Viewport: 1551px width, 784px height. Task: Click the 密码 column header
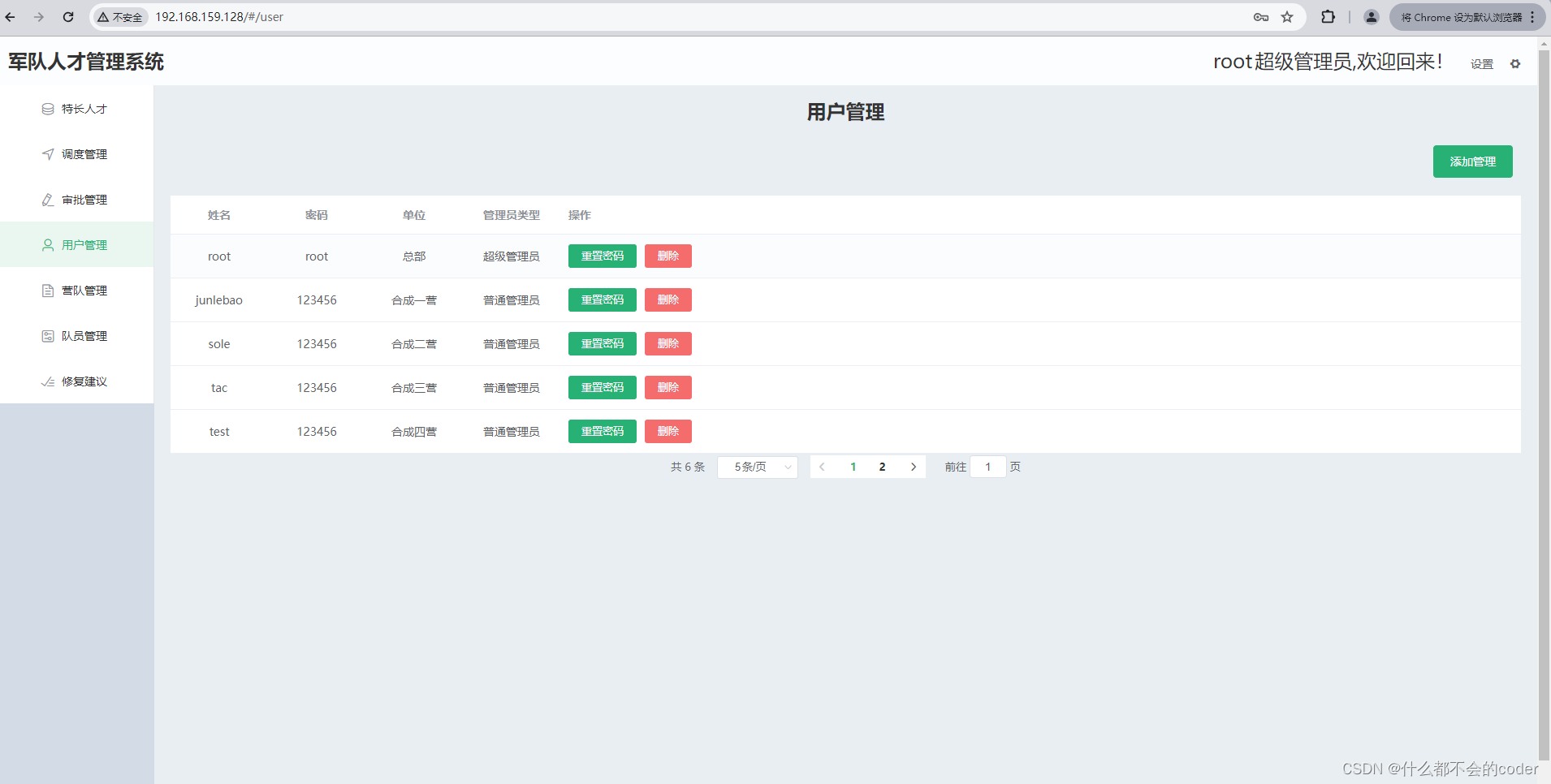pos(317,215)
